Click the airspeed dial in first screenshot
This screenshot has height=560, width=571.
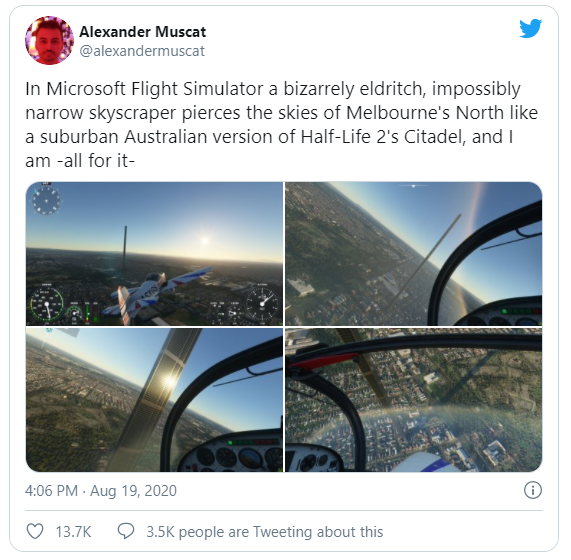47,305
